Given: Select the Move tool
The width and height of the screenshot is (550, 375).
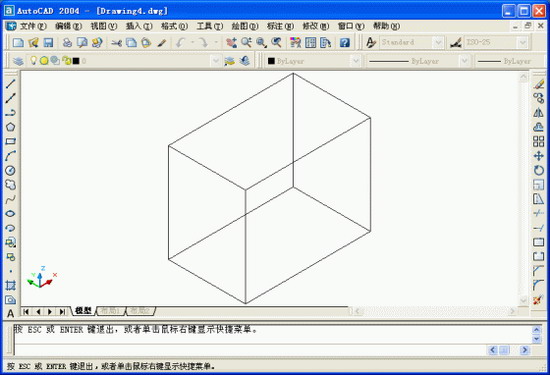Looking at the screenshot, I should [538, 156].
